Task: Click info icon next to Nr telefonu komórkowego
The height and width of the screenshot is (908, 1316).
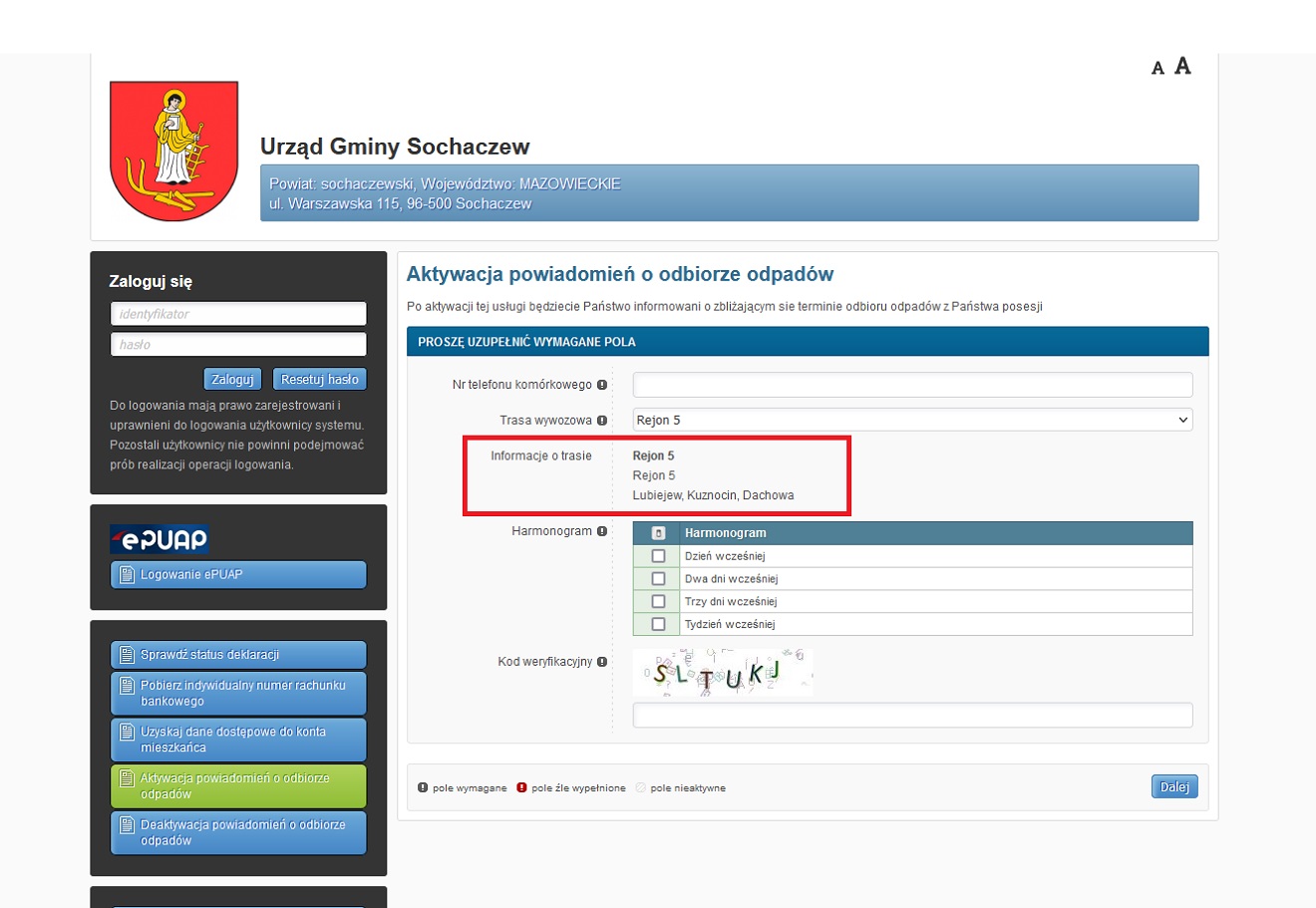Action: point(602,385)
